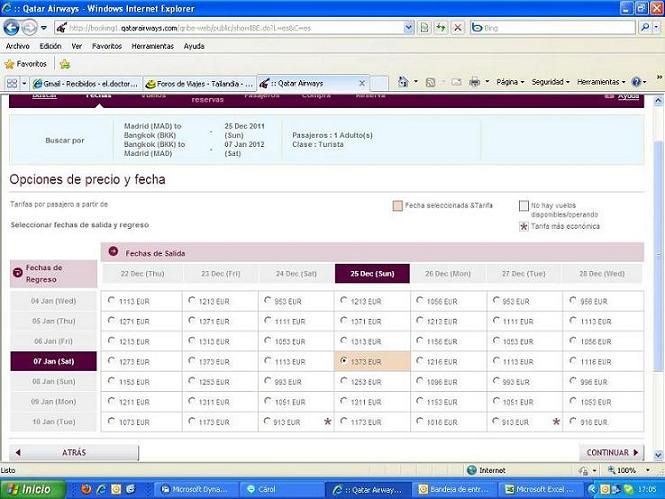Viewport: 665px width, 499px height.
Task: Click the ATRÁS back button
Action: point(74,452)
